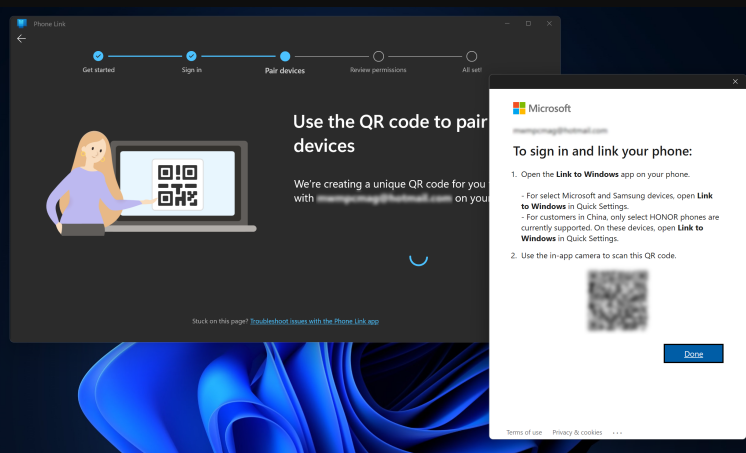Image resolution: width=746 pixels, height=453 pixels.
Task: Open Troubleshoot issues with the Phone Link app
Action: (314, 321)
